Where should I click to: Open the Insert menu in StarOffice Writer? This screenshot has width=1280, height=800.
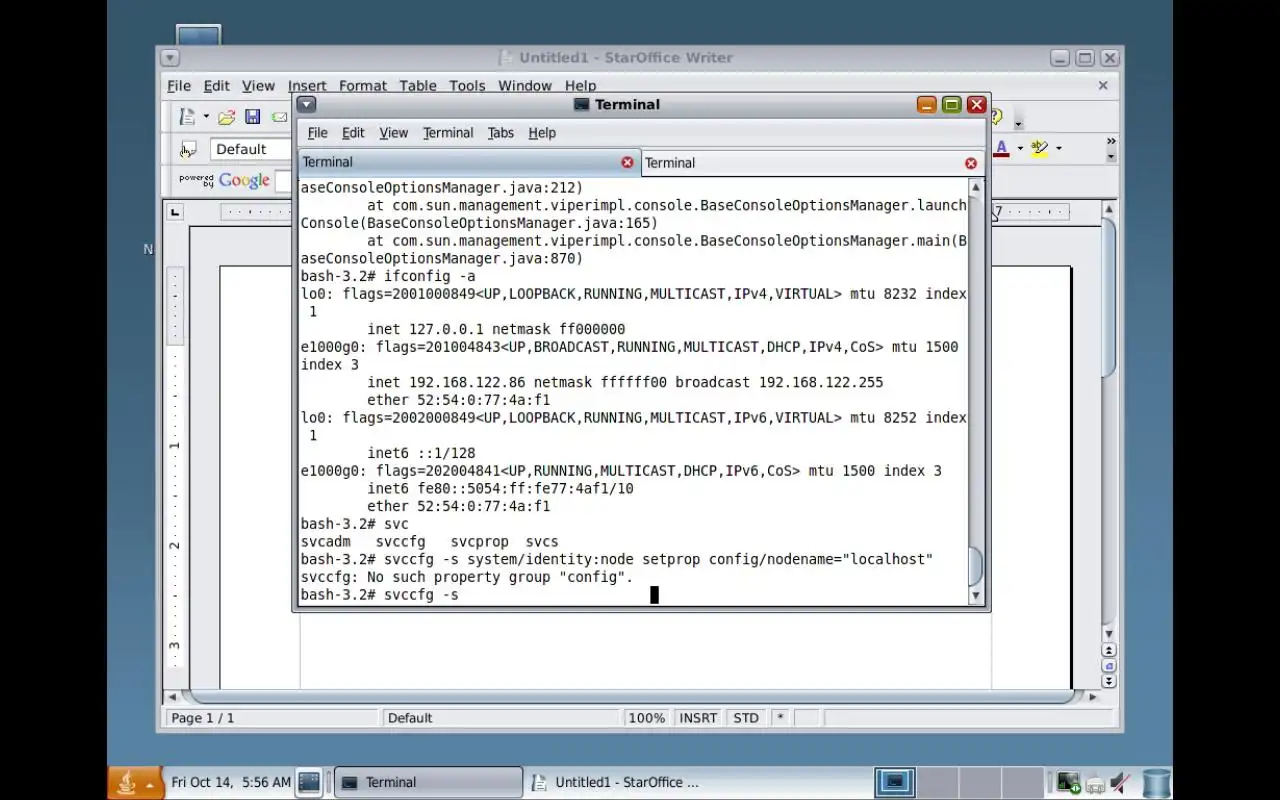[x=307, y=86]
